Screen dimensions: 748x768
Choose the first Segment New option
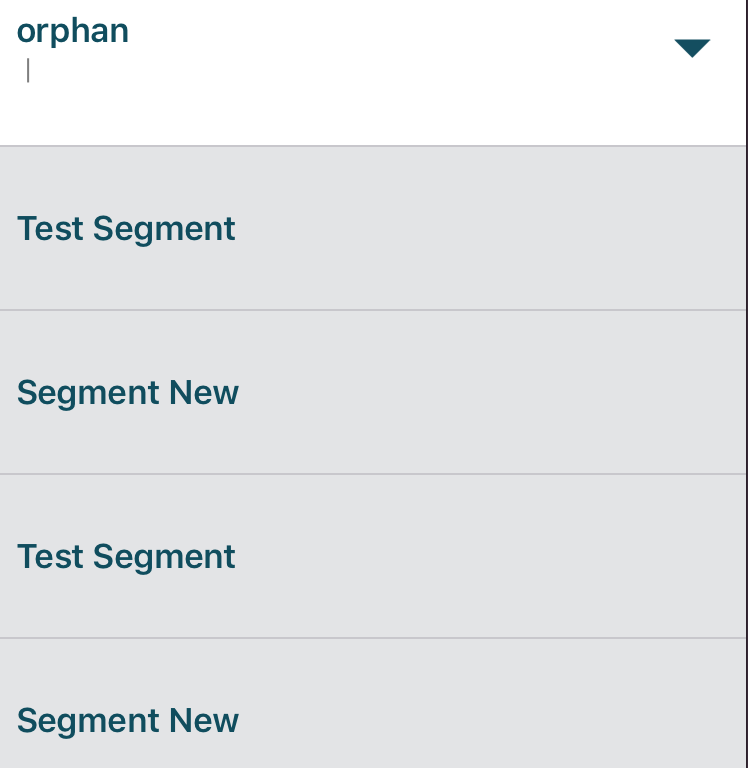[x=128, y=393]
